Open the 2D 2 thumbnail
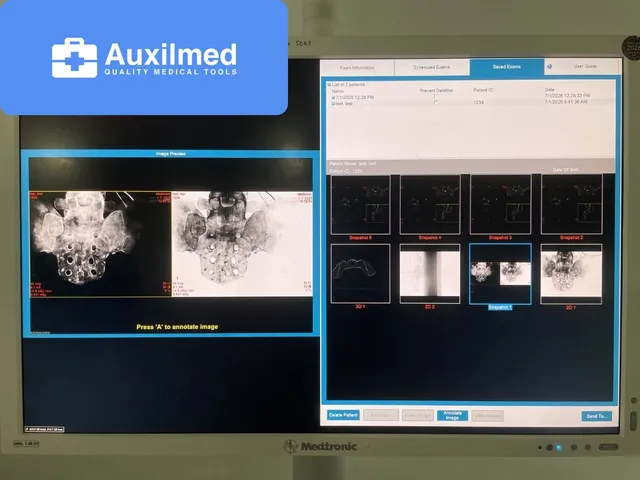Viewport: 640px width, 480px height. click(430, 274)
